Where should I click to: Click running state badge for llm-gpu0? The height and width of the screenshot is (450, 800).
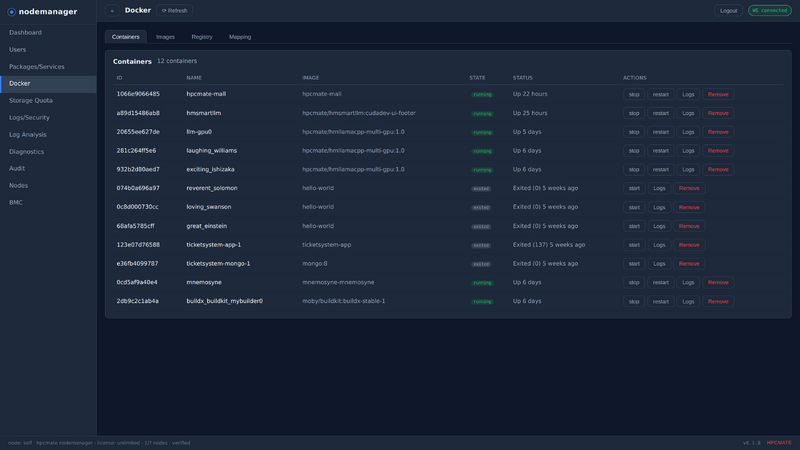tap(482, 132)
